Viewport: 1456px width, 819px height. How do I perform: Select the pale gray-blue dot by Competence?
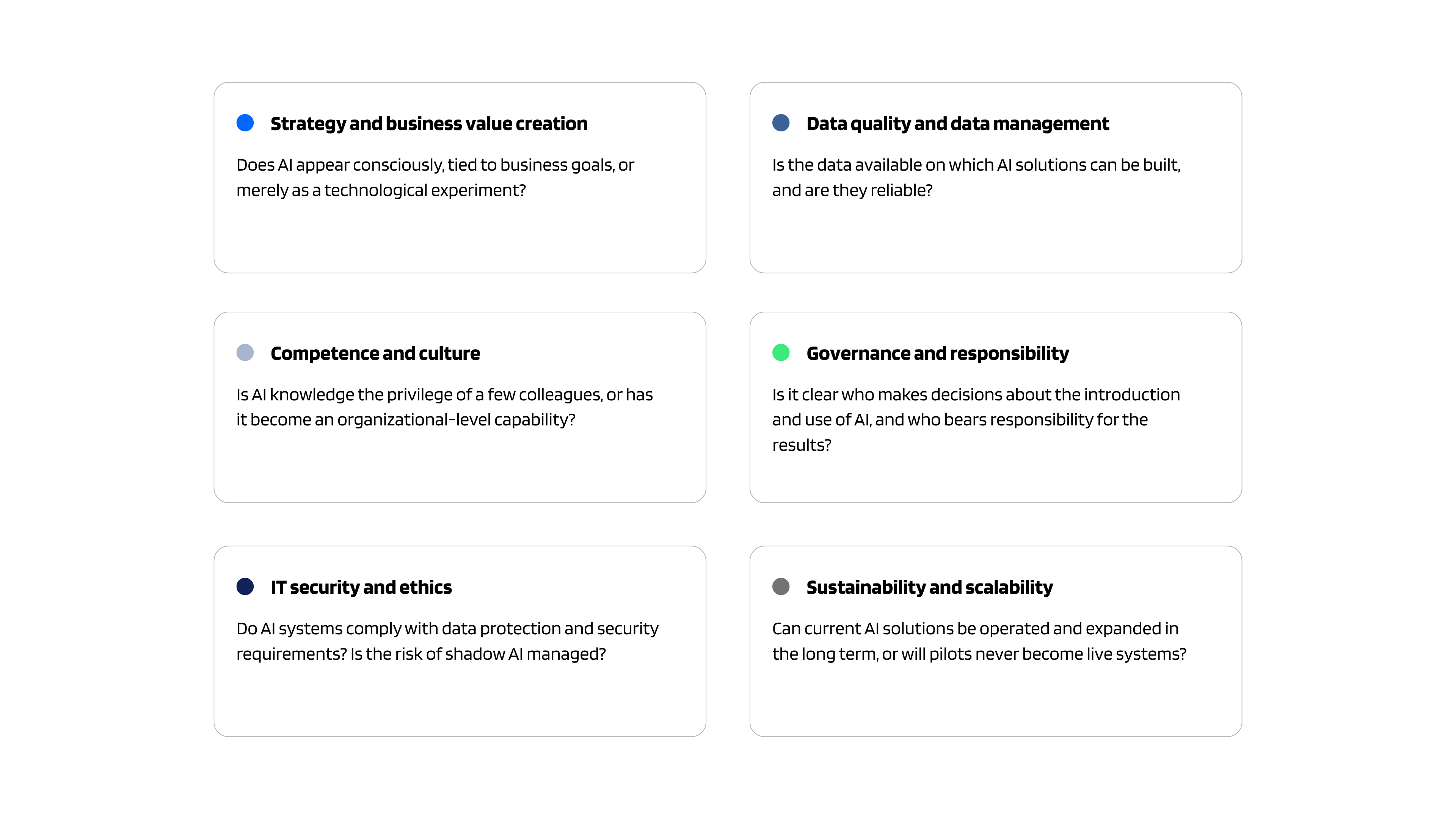click(x=245, y=353)
